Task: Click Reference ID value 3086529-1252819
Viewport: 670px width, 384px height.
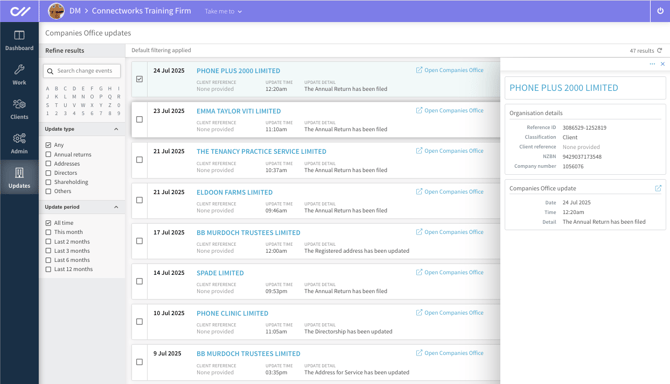Action: 584,128
